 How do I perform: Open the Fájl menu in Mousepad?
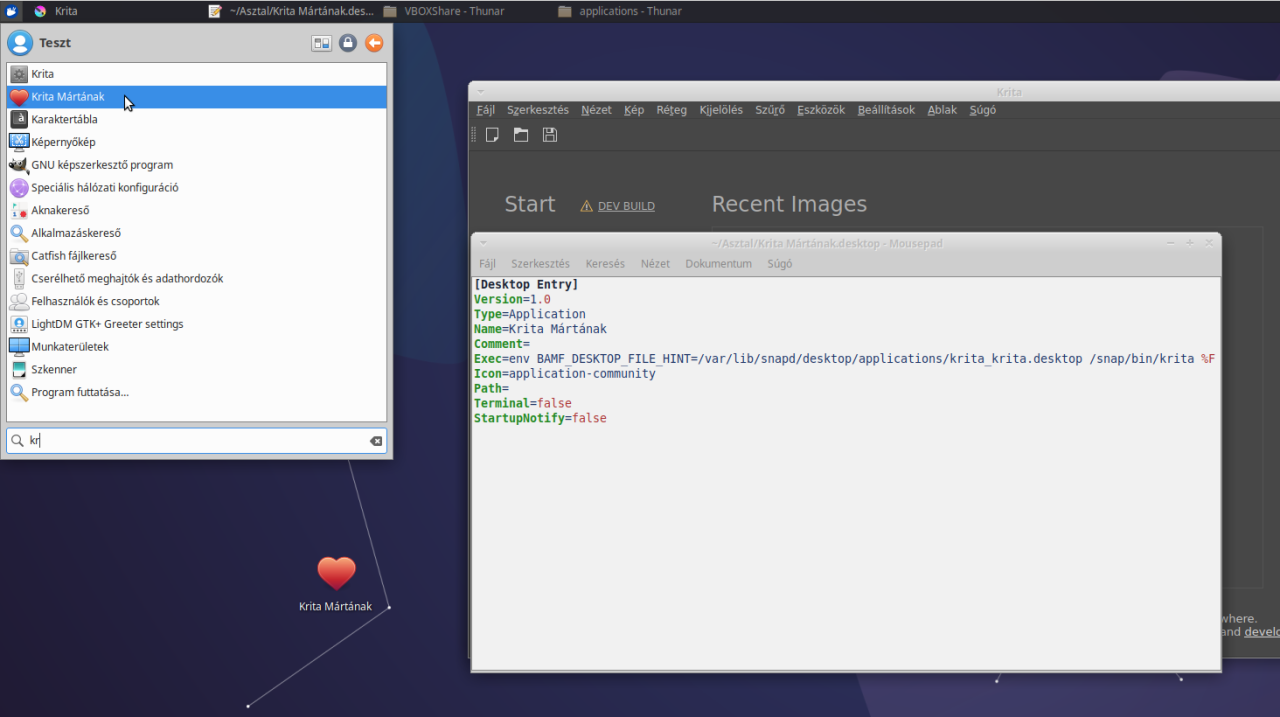[x=488, y=264]
